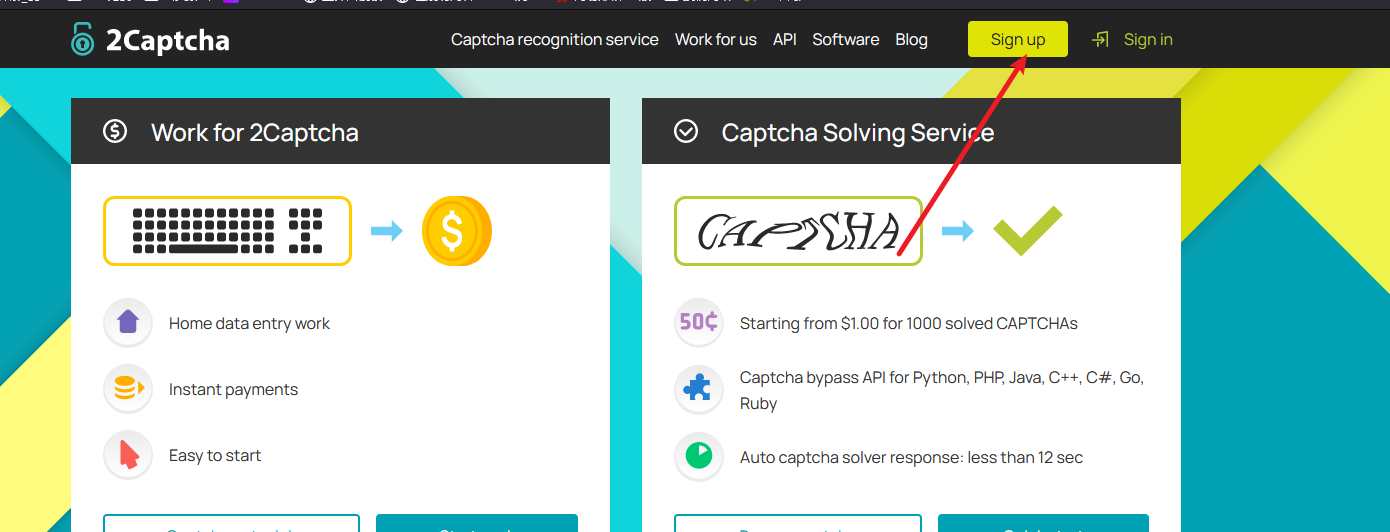The height and width of the screenshot is (532, 1390).
Task: Click the Captcha bypass API languages text
Action: coord(942,391)
